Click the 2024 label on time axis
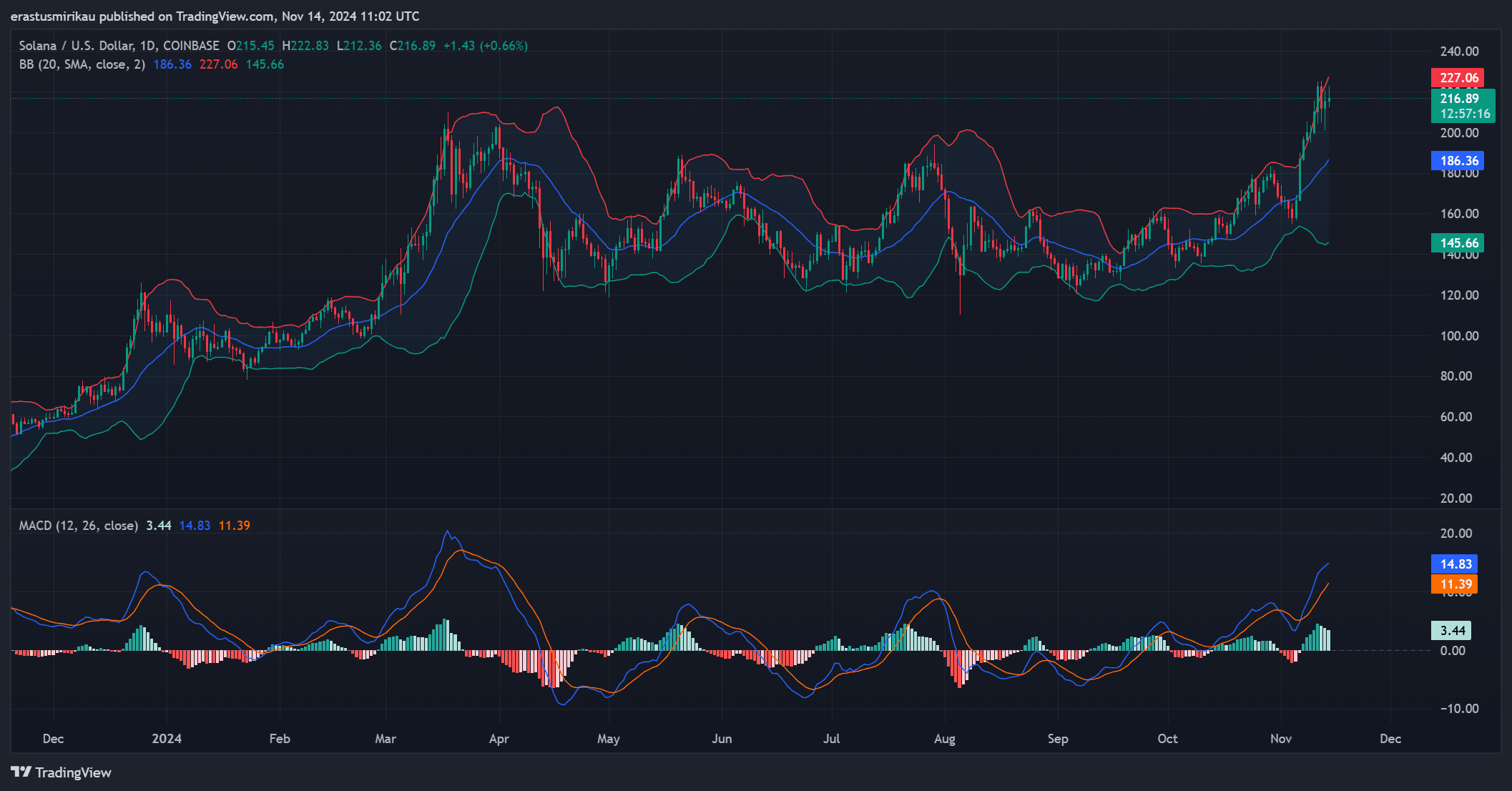The height and width of the screenshot is (791, 1512). click(x=167, y=739)
